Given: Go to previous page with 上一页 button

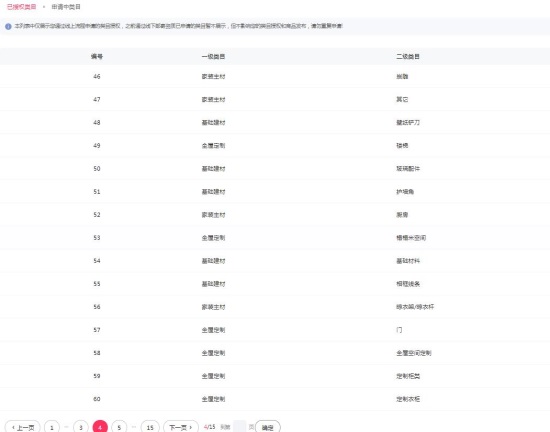Looking at the screenshot, I should click(23, 427).
